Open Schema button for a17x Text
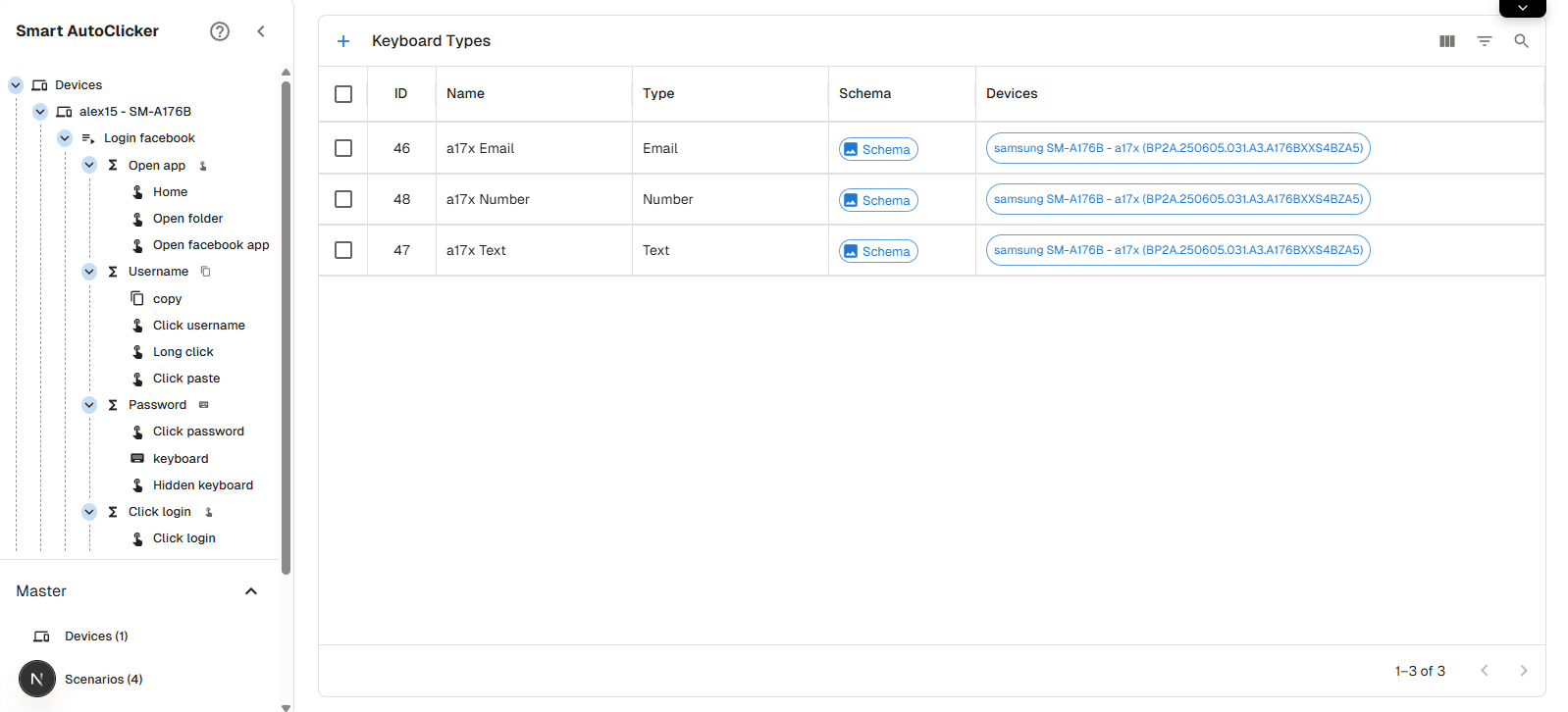Screen dimensions: 1568x712 878,251
